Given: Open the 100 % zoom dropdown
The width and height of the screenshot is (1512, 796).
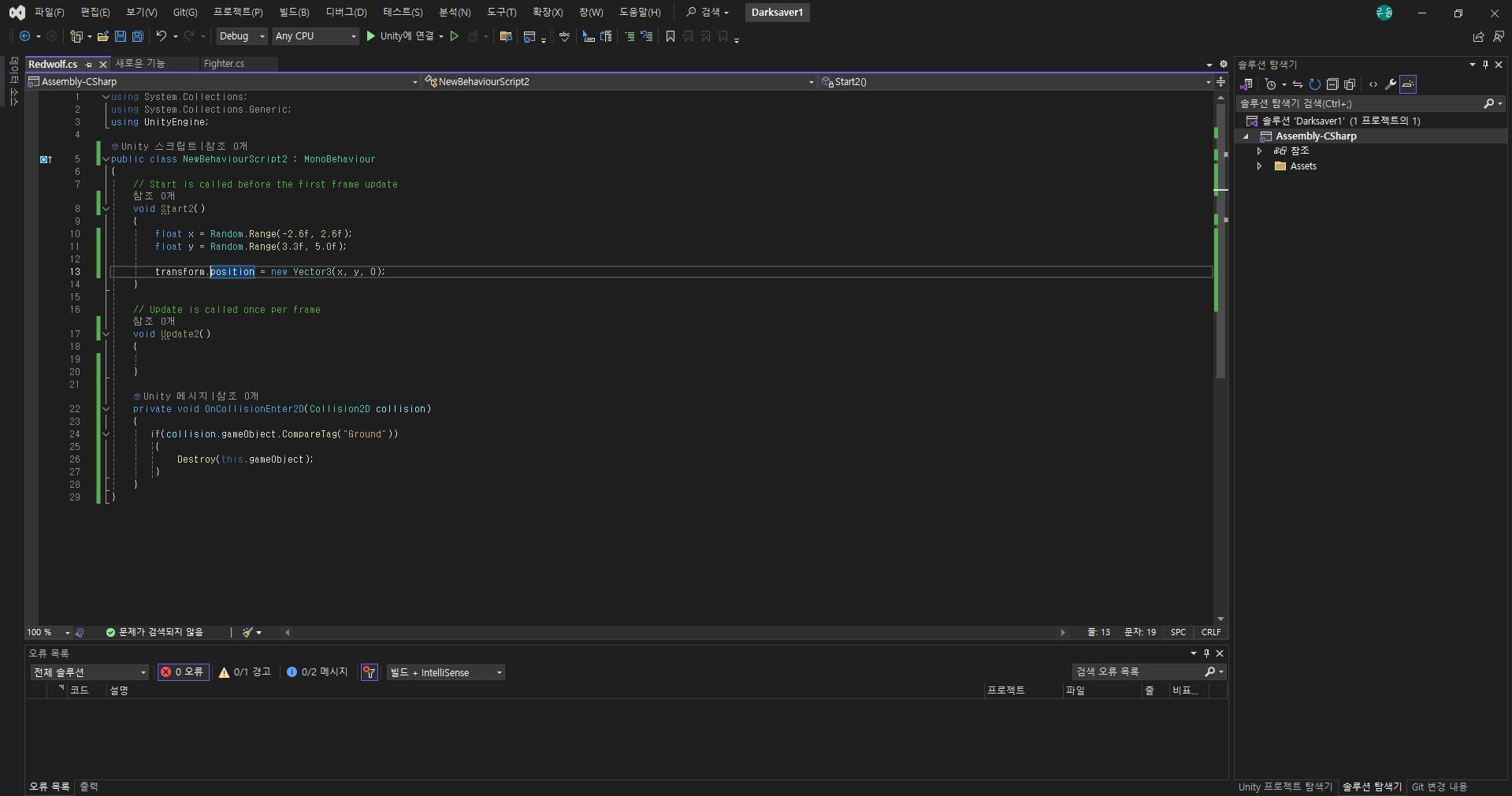Looking at the screenshot, I should pos(49,632).
